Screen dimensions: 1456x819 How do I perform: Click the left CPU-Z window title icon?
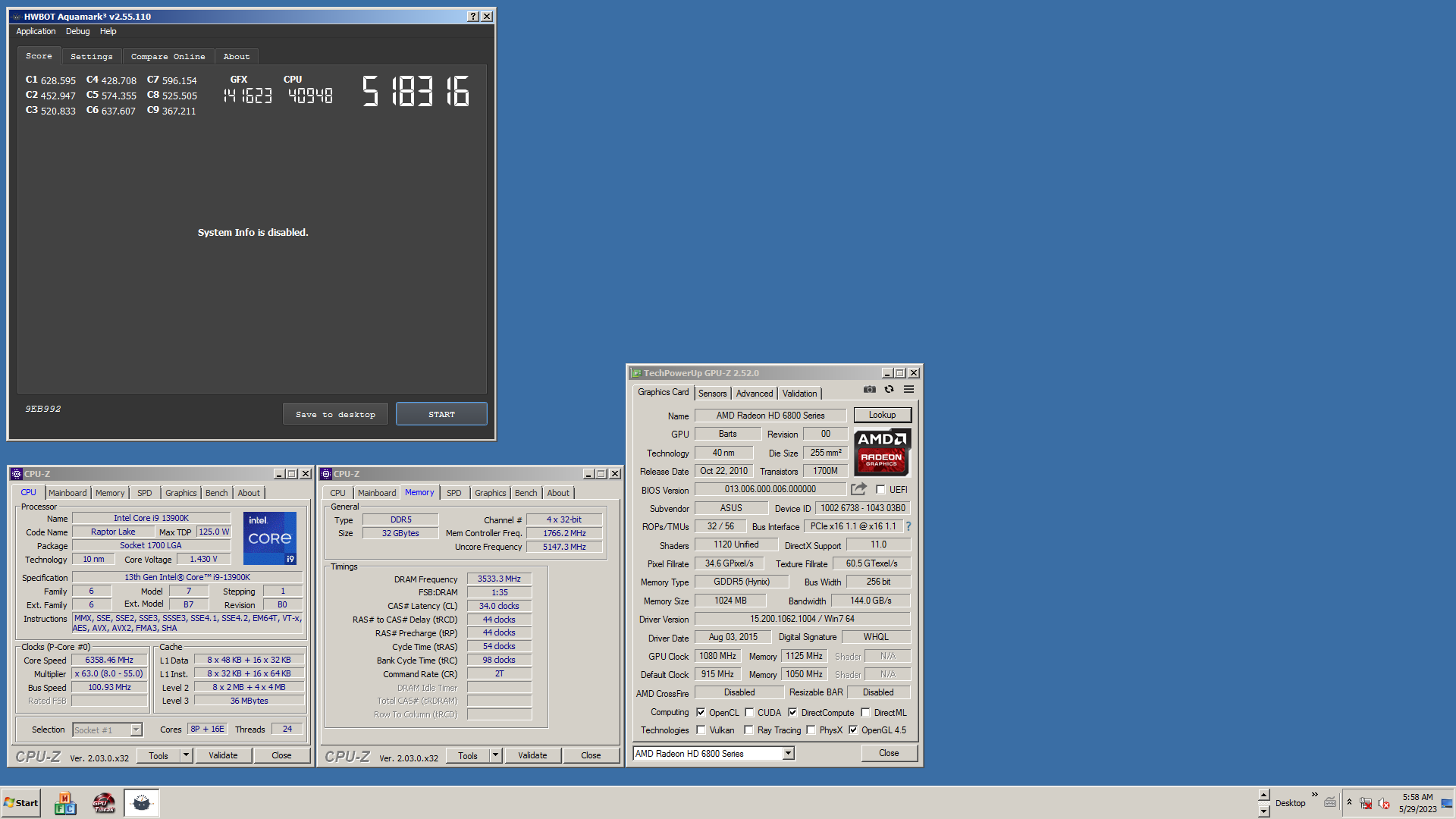tap(17, 474)
